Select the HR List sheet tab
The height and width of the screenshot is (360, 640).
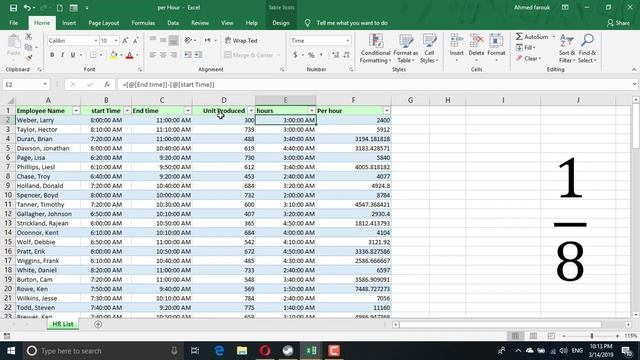[63, 324]
